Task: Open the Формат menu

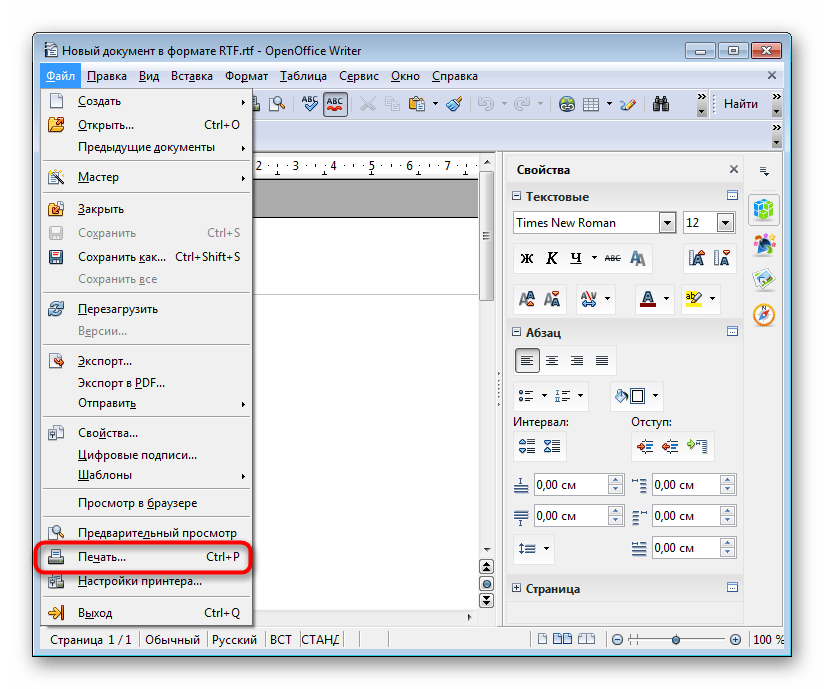Action: pos(246,76)
